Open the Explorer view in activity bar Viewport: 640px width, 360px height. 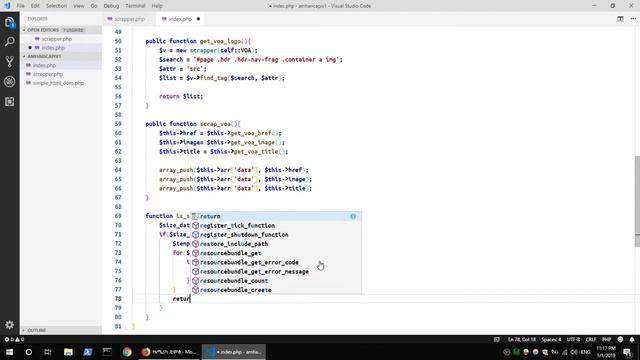coord(10,22)
